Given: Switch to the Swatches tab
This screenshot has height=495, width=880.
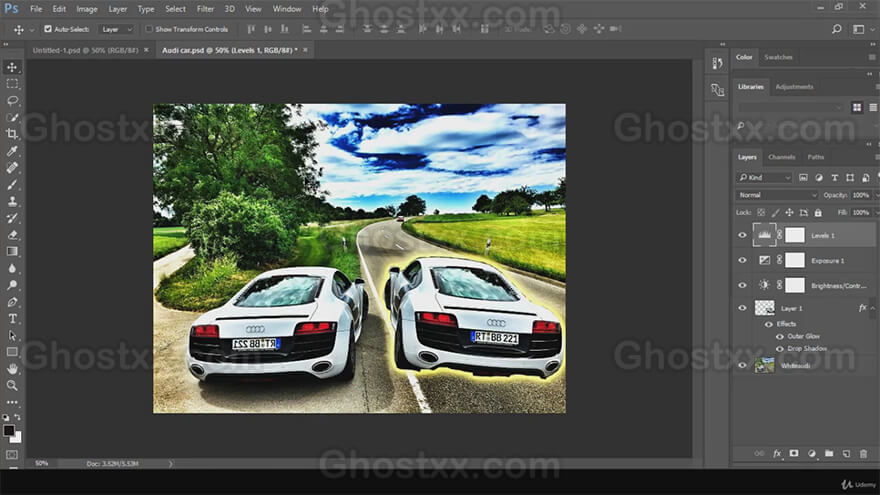Looking at the screenshot, I should [x=778, y=57].
